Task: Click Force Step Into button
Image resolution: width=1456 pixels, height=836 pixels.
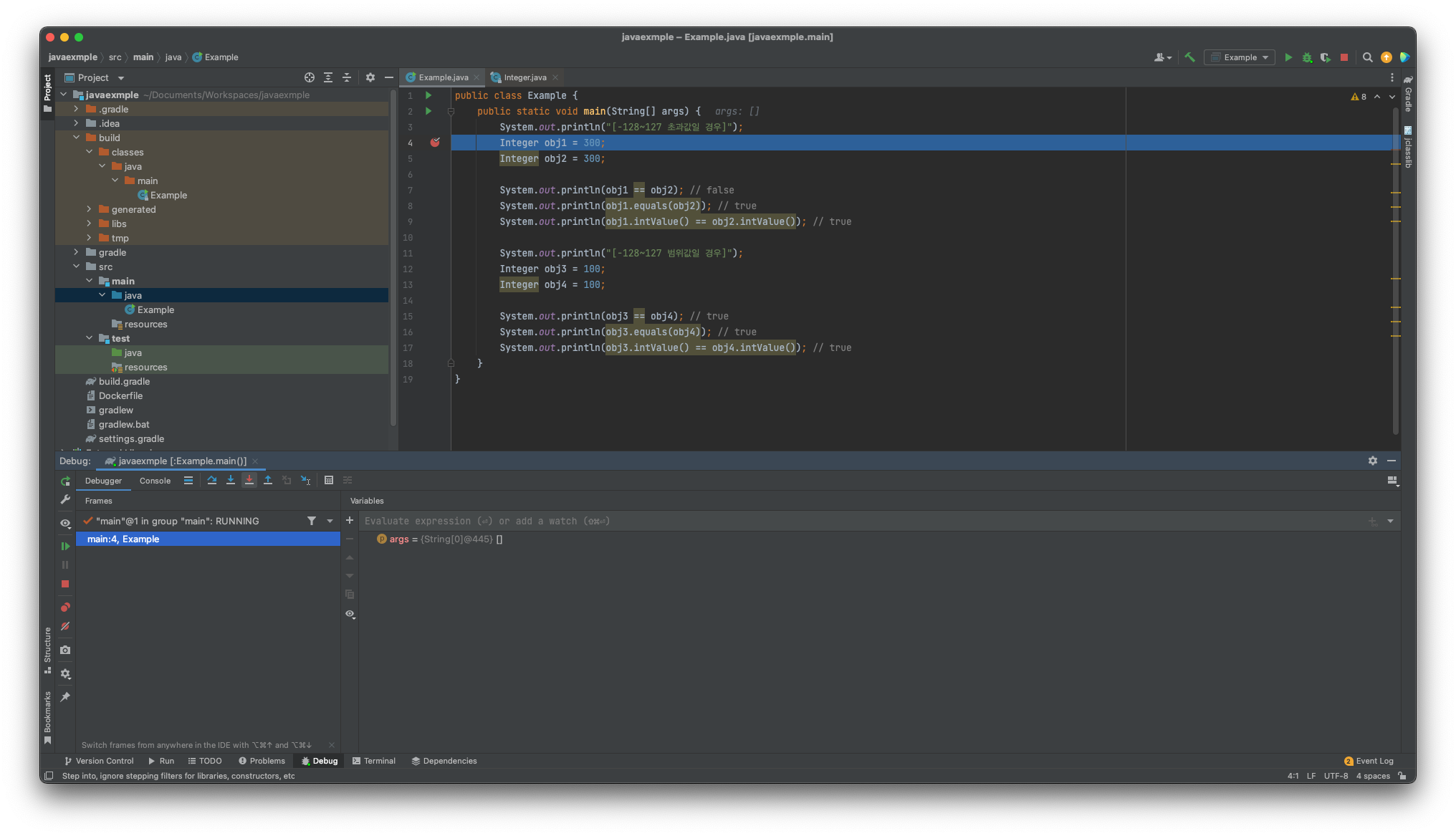Action: point(249,480)
